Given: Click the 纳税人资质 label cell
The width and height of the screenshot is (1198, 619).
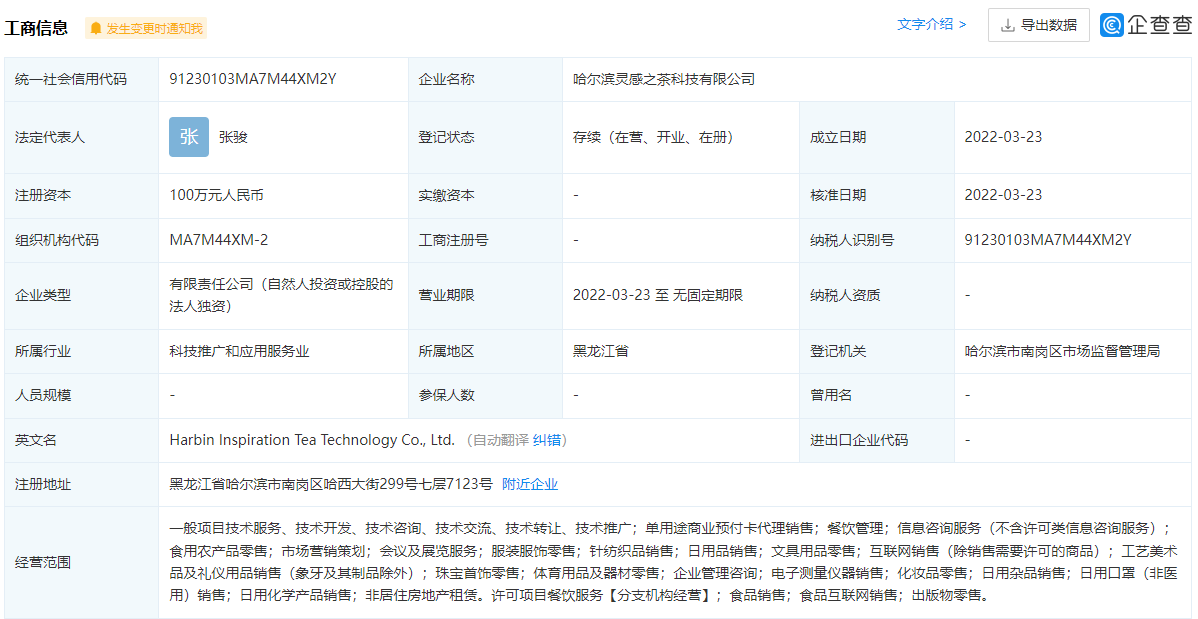Looking at the screenshot, I should (x=877, y=295).
